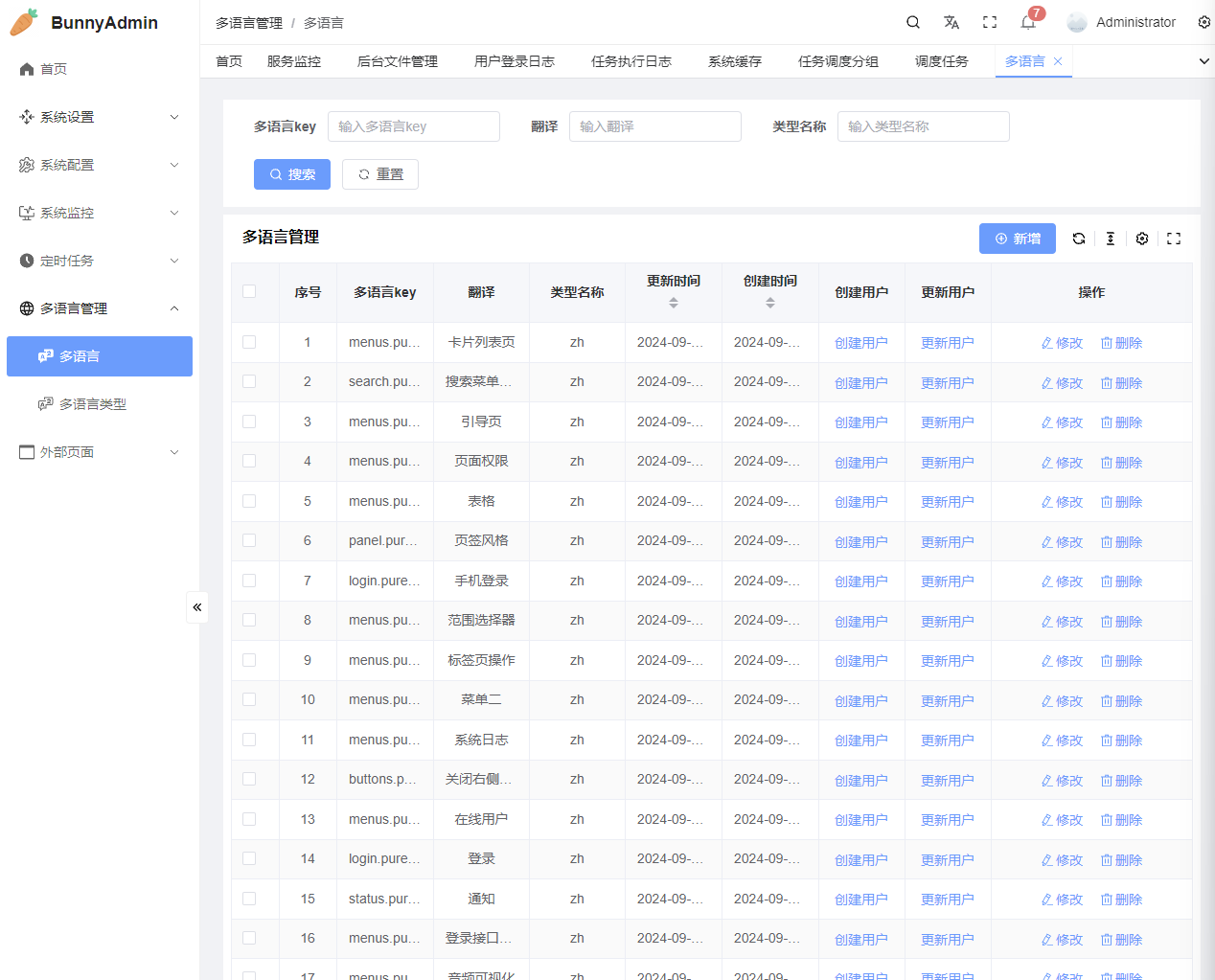Toggle the select-all header checkbox

[x=249, y=291]
